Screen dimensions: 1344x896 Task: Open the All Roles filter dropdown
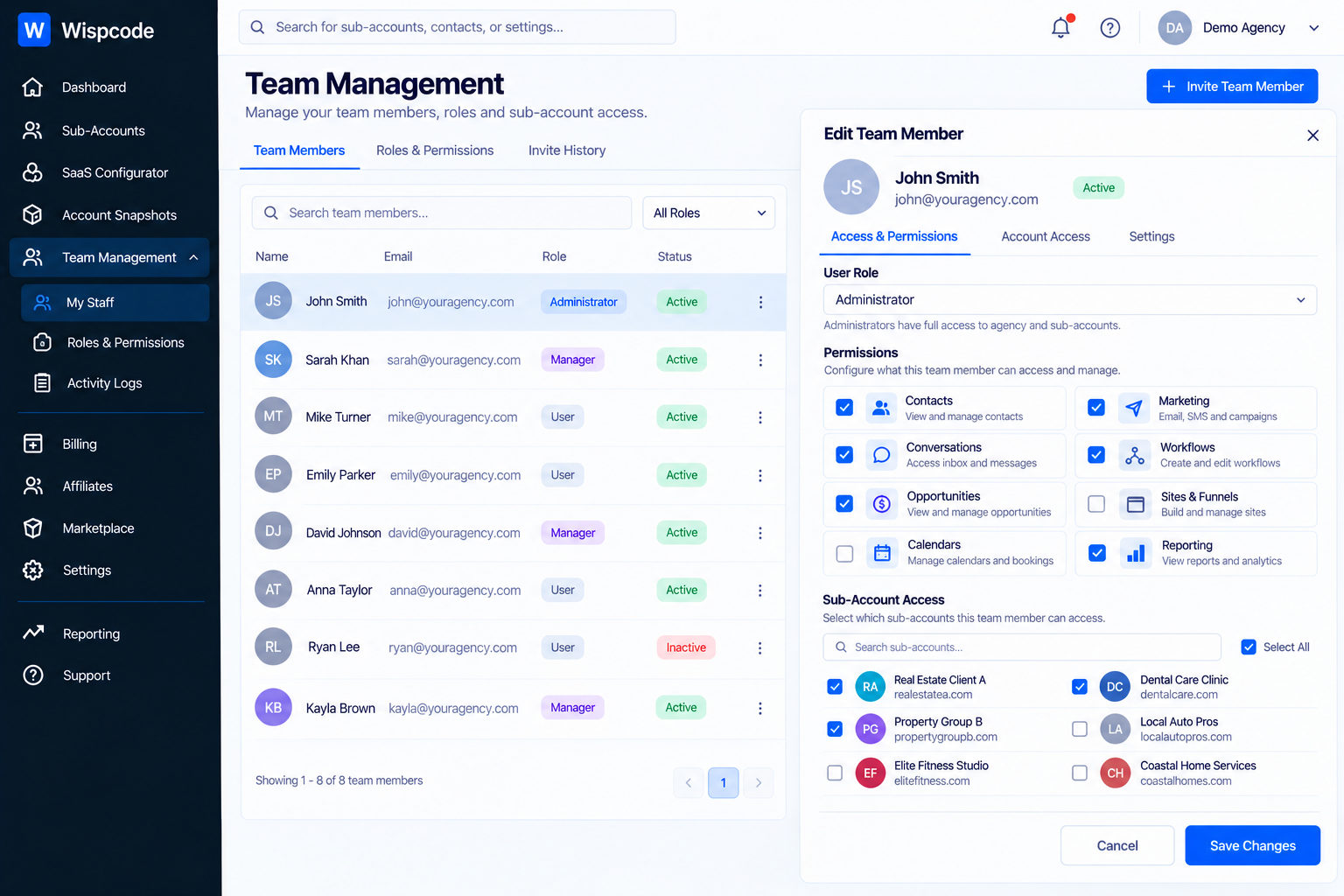tap(709, 213)
